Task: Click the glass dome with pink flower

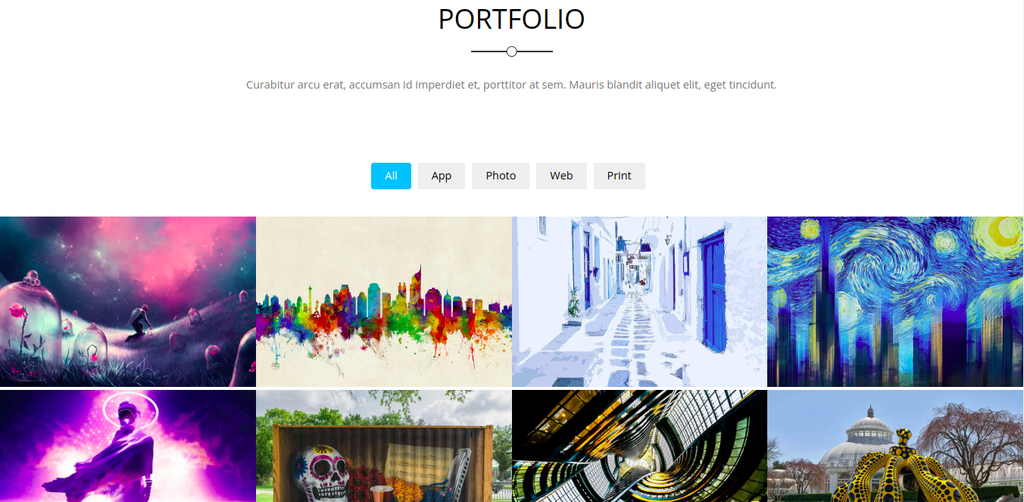Action: coord(30,321)
